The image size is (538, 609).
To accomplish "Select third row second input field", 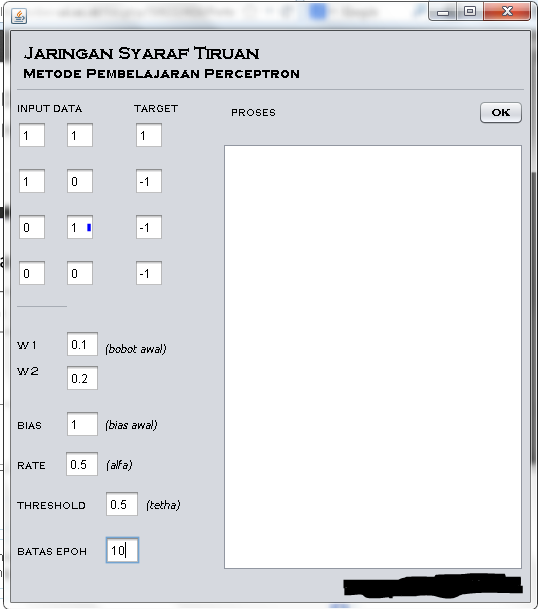I will point(80,227).
